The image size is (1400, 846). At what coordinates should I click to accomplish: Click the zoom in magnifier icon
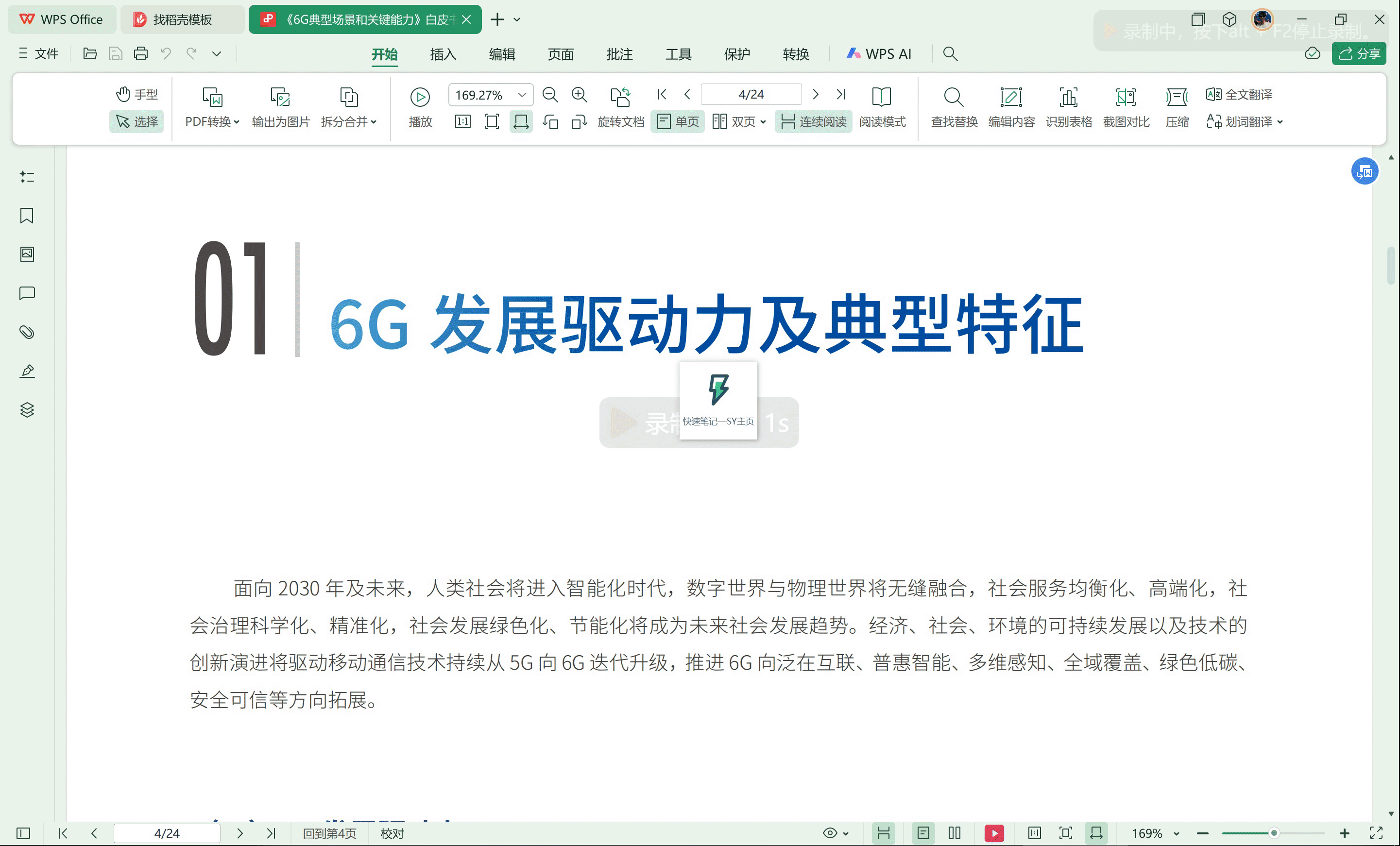tap(579, 94)
